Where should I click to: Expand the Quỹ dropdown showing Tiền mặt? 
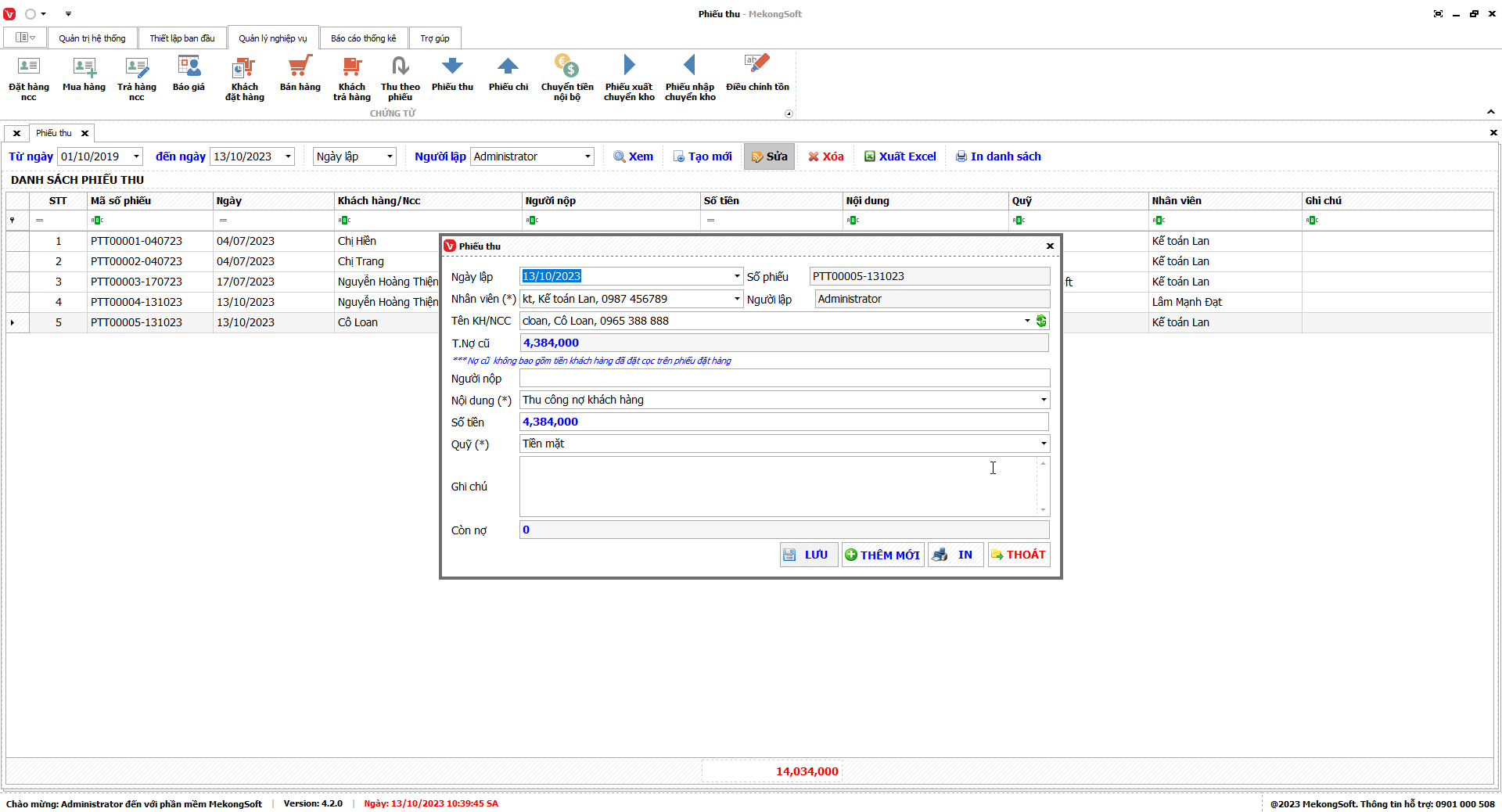pyautogui.click(x=1043, y=444)
